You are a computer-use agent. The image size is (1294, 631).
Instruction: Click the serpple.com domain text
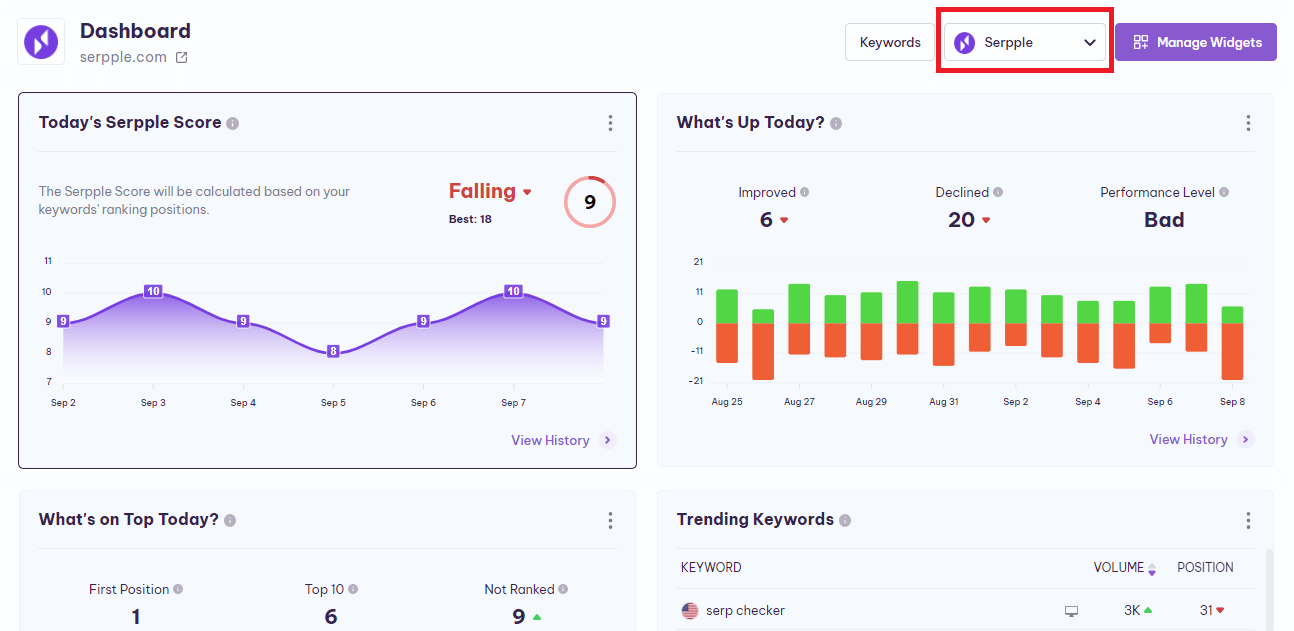pyautogui.click(x=123, y=57)
